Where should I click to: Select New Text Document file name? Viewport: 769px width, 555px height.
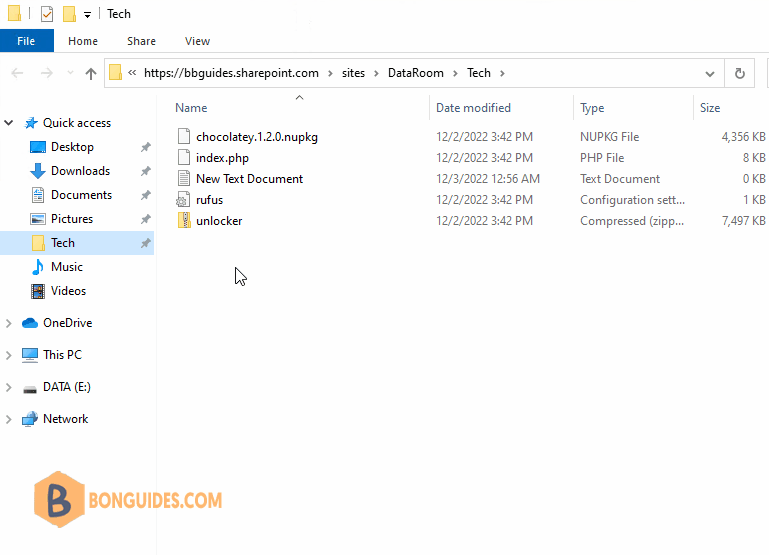click(x=250, y=179)
